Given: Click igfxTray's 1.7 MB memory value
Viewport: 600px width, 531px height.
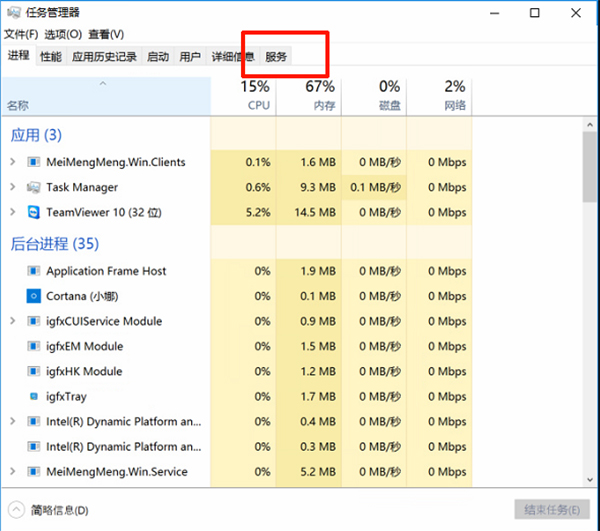Looking at the screenshot, I should click(x=318, y=396).
